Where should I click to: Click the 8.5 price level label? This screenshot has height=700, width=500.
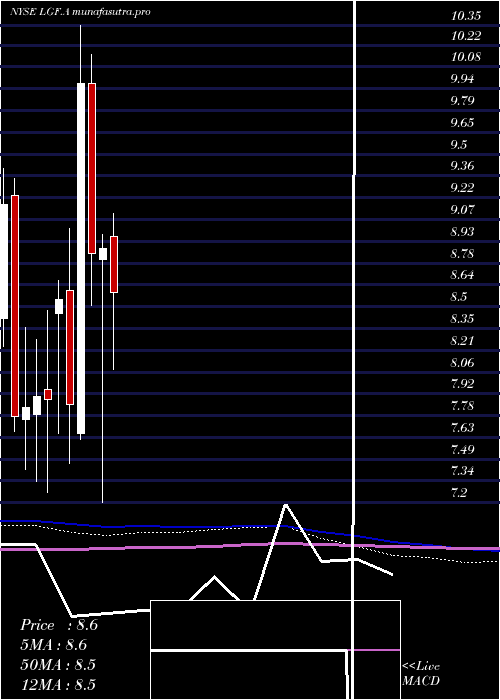pos(459,297)
